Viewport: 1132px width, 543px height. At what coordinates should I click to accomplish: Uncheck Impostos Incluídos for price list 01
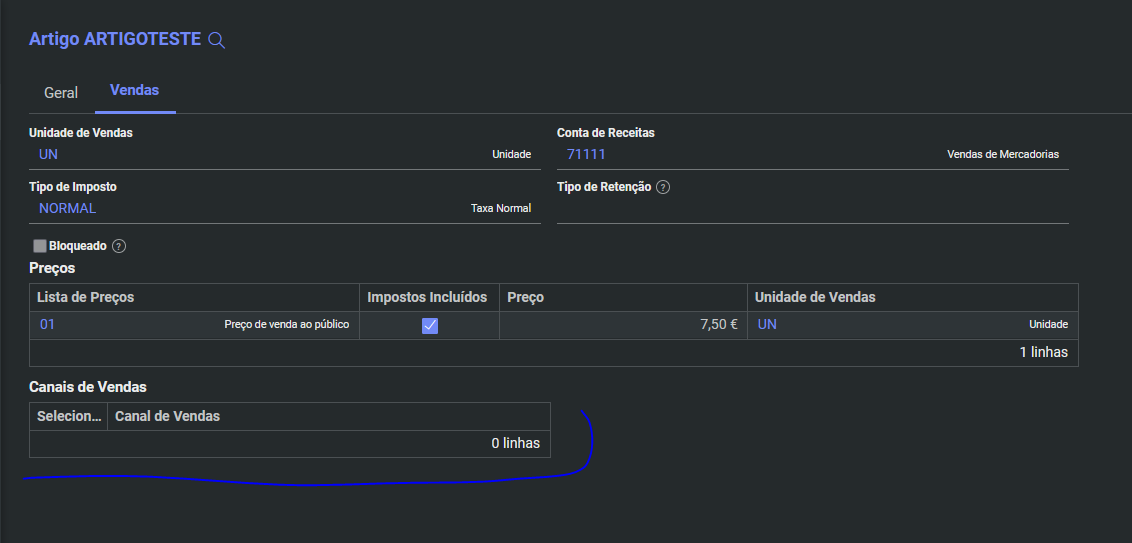click(x=430, y=325)
